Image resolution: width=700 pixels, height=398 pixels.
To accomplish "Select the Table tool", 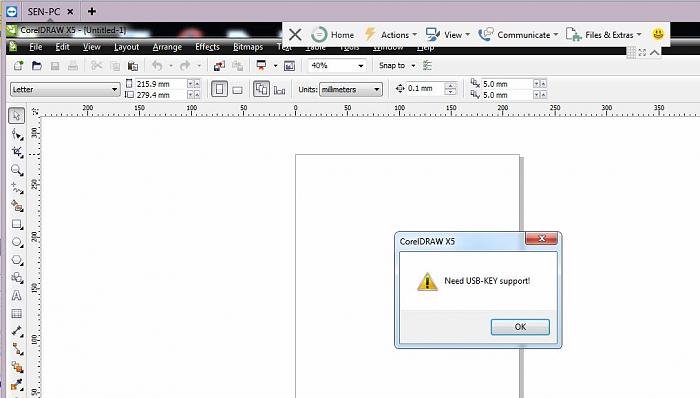I will [x=17, y=314].
